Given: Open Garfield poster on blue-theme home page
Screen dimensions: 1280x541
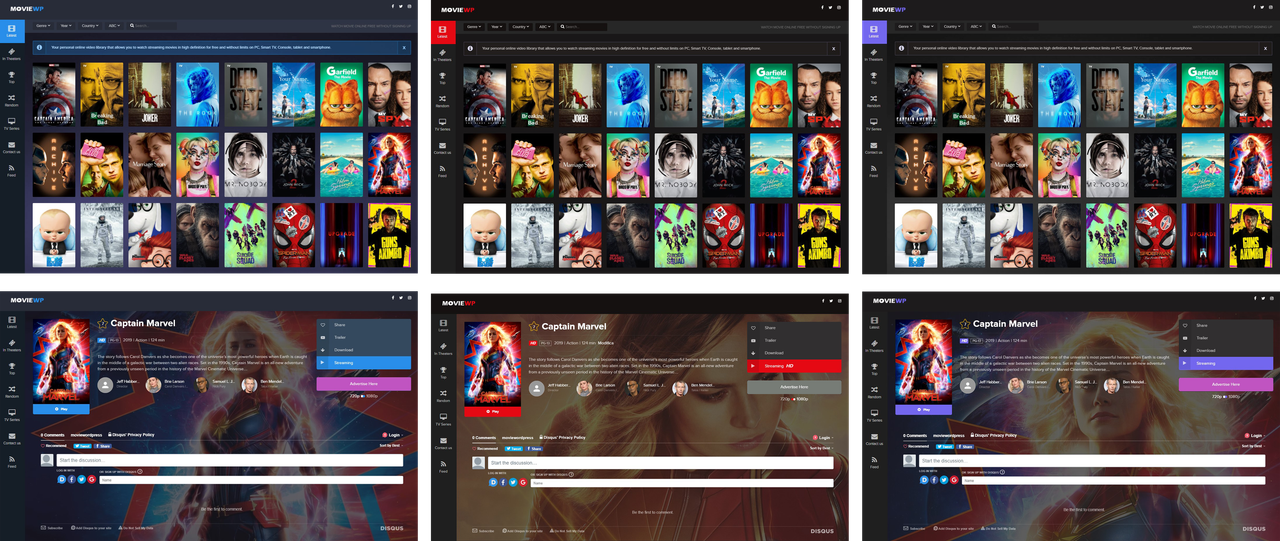Looking at the screenshot, I should coord(342,94).
